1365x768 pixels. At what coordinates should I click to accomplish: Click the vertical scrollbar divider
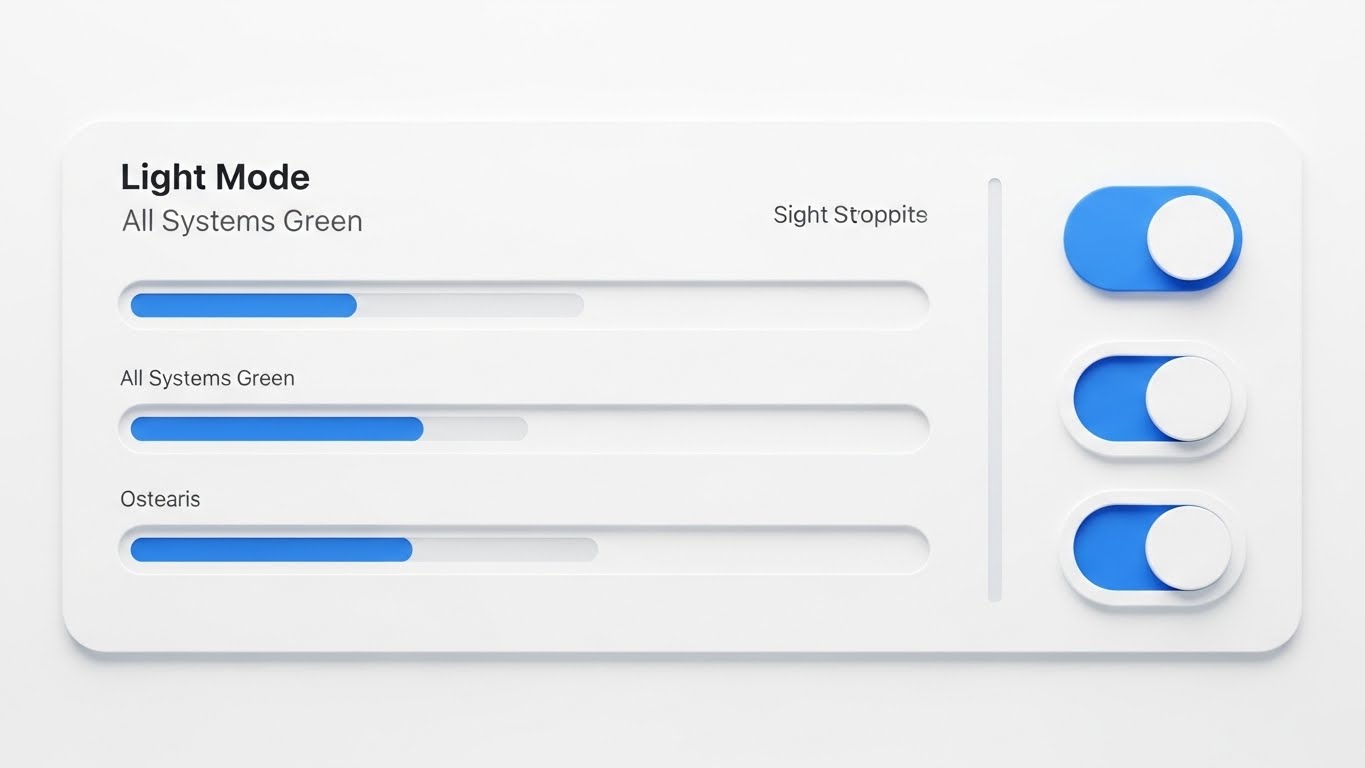tap(994, 390)
